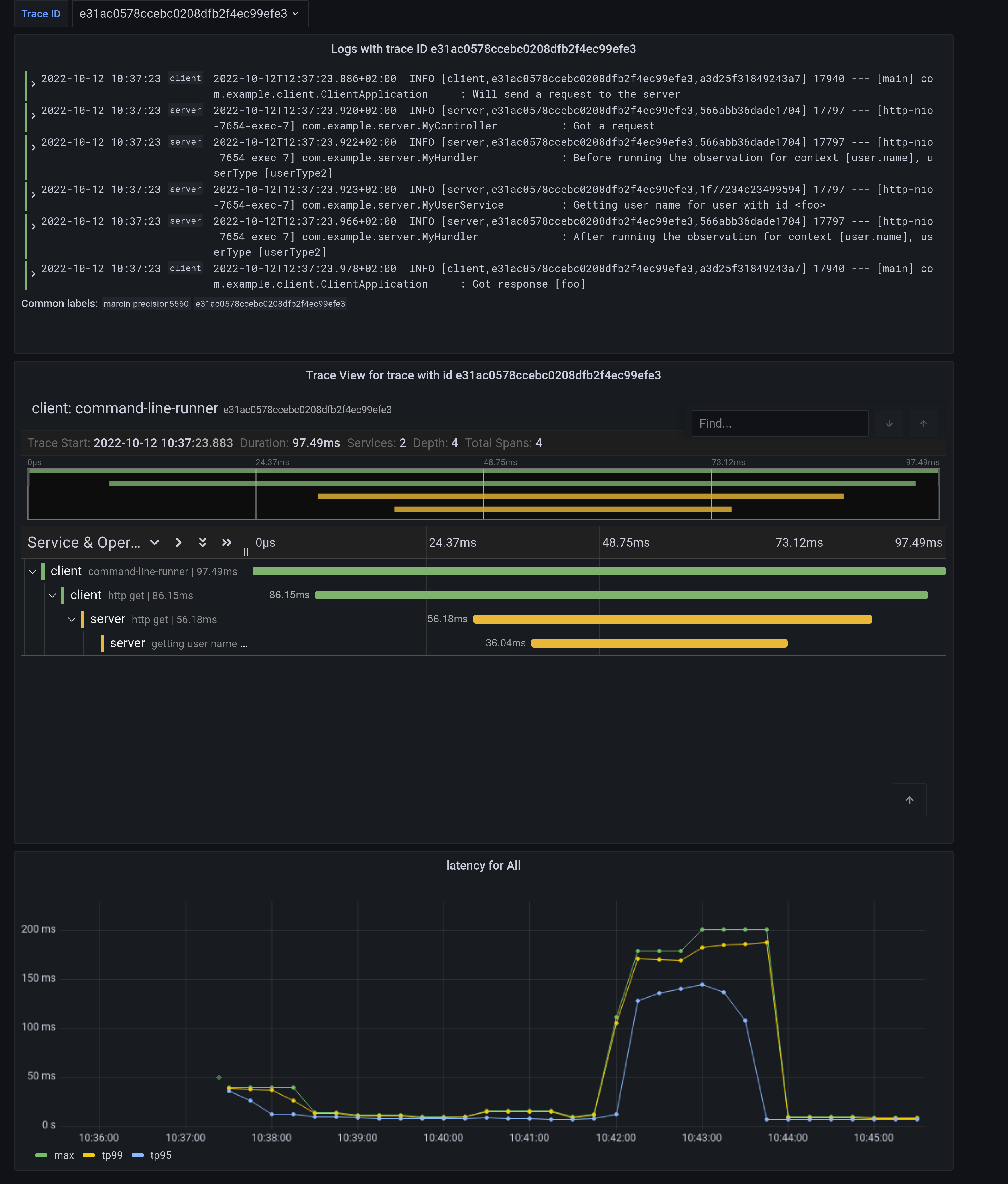Click the previous search result up arrow

(x=923, y=423)
